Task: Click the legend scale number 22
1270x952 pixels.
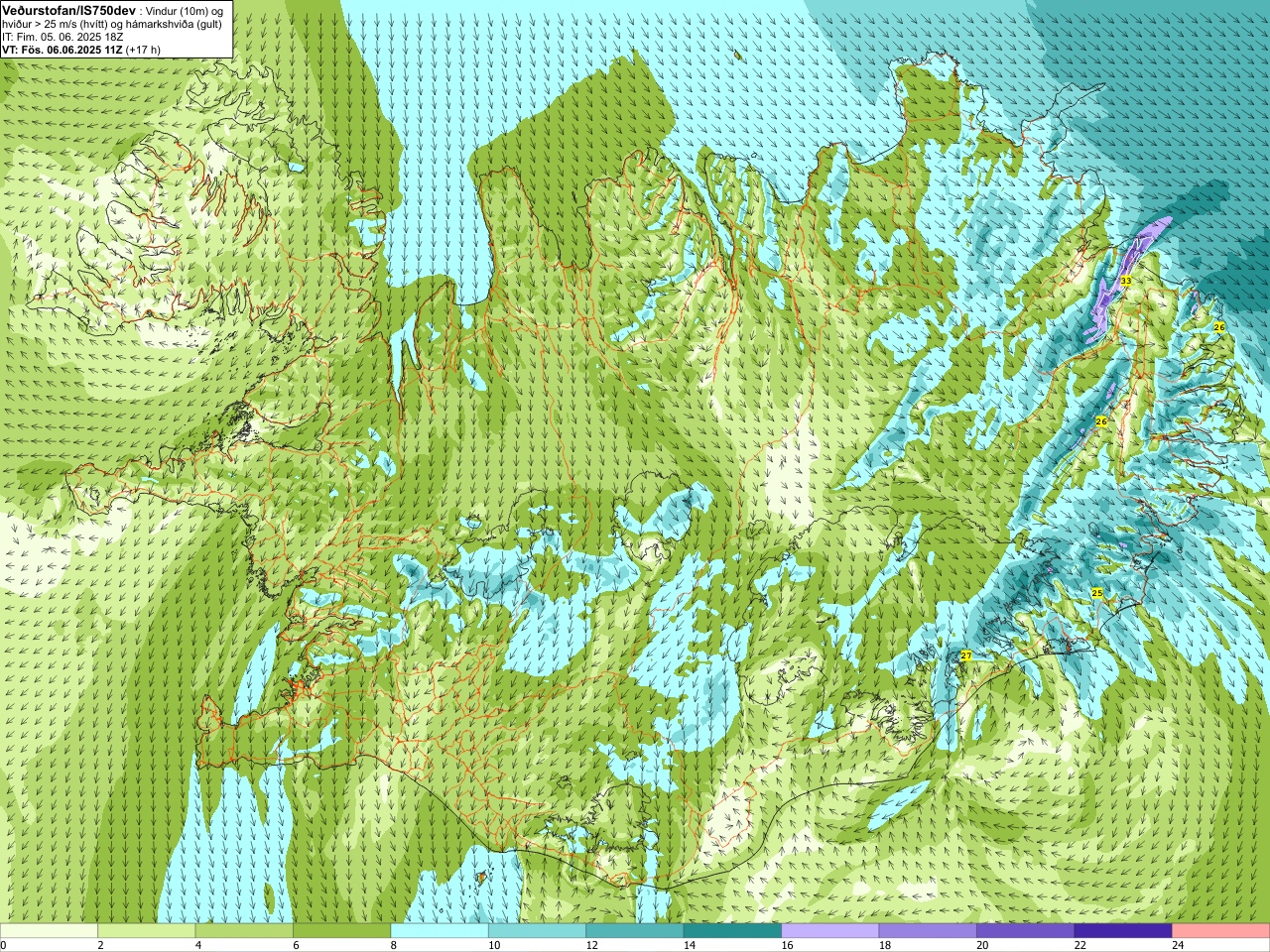Action: coord(1079,945)
